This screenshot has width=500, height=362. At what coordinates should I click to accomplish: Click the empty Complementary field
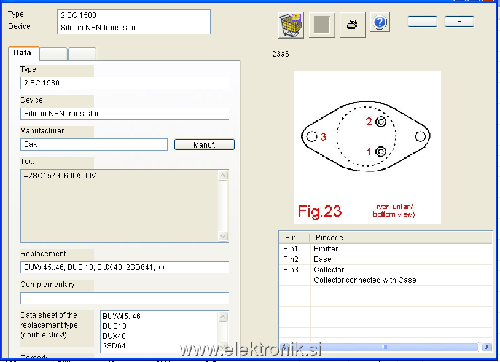point(124,298)
